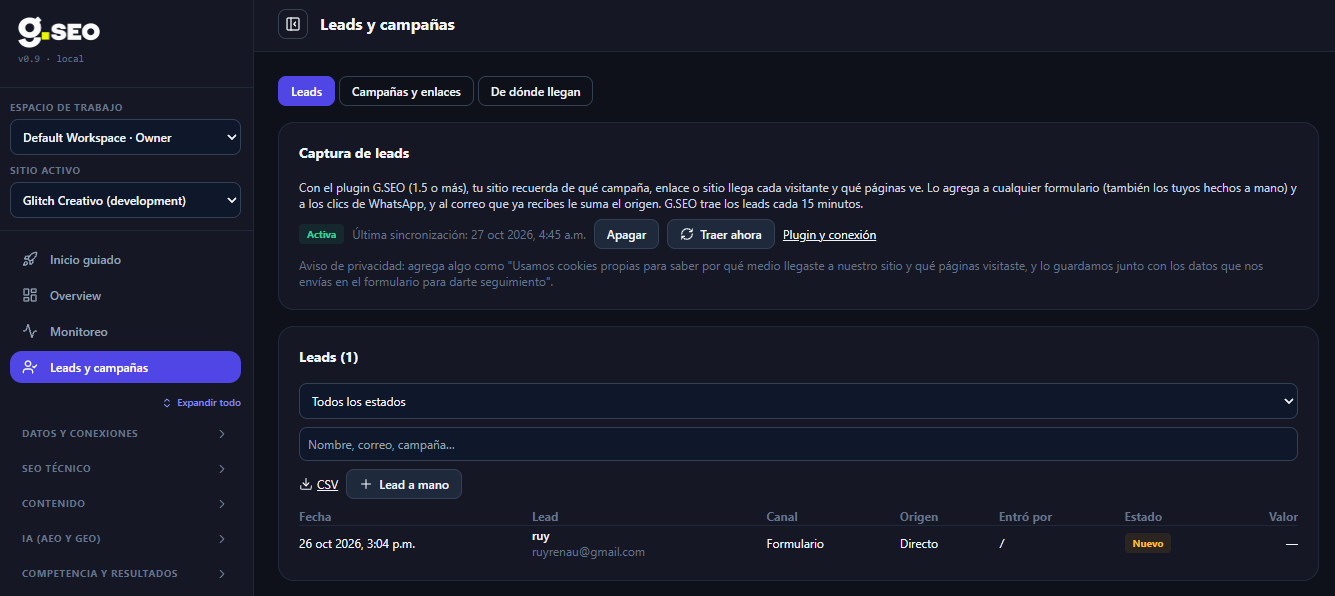
Task: Expand the IA (AEO y GEO) section
Action: click(x=125, y=539)
